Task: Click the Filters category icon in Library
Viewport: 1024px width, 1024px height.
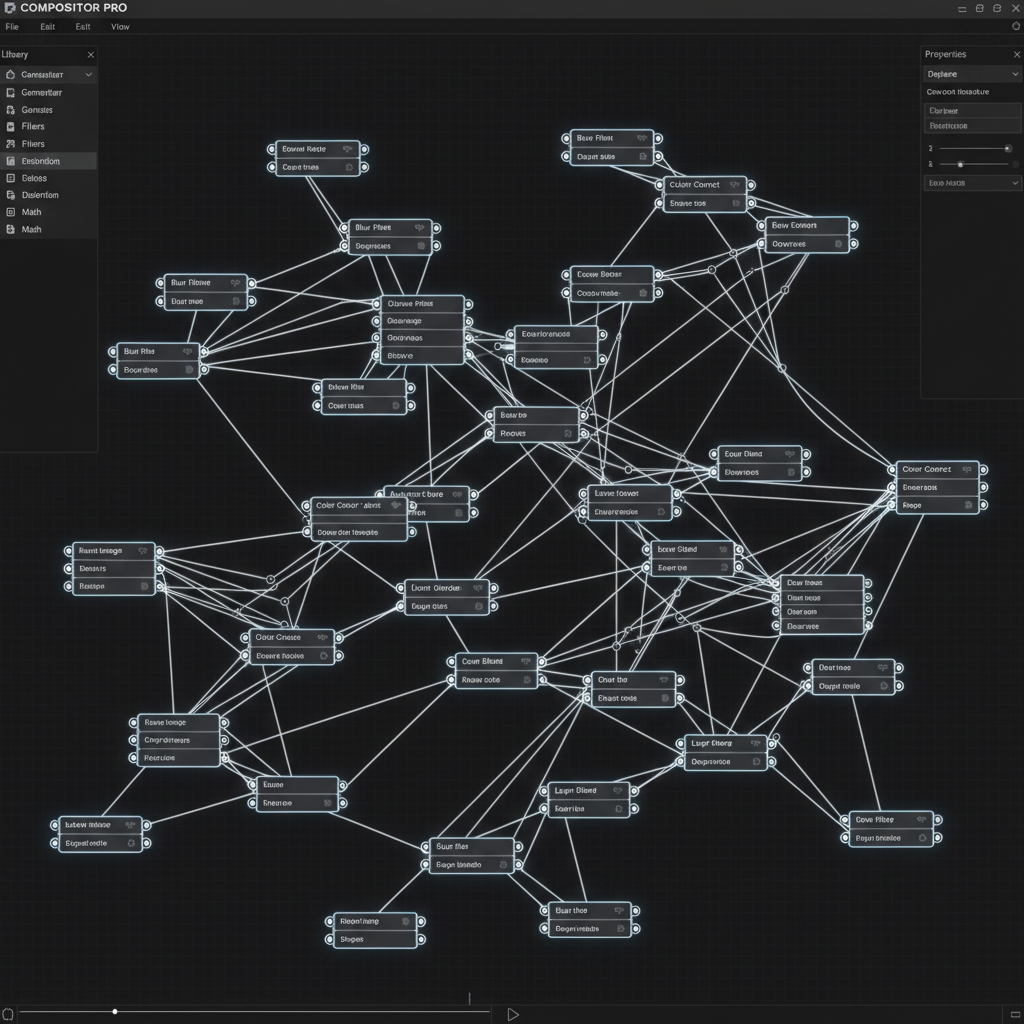Action: [10, 127]
